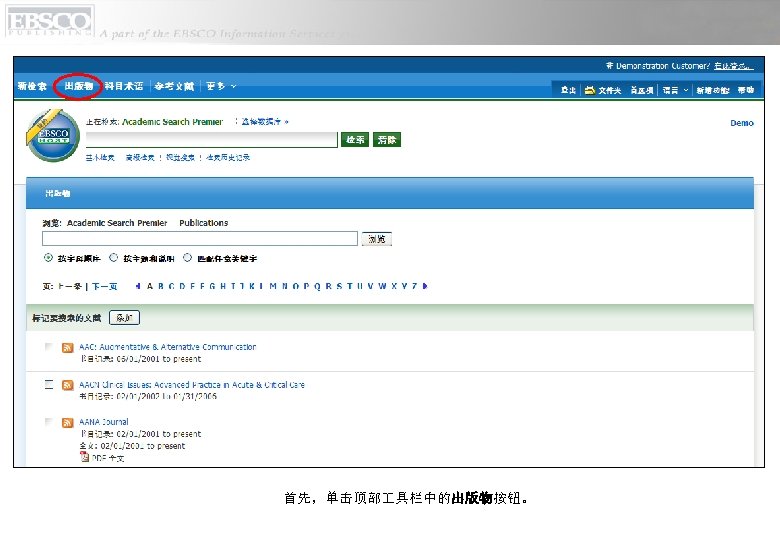The image size is (780, 540).
Task: Click the EBSCO Publishing logo in header
Action: tap(49, 21)
